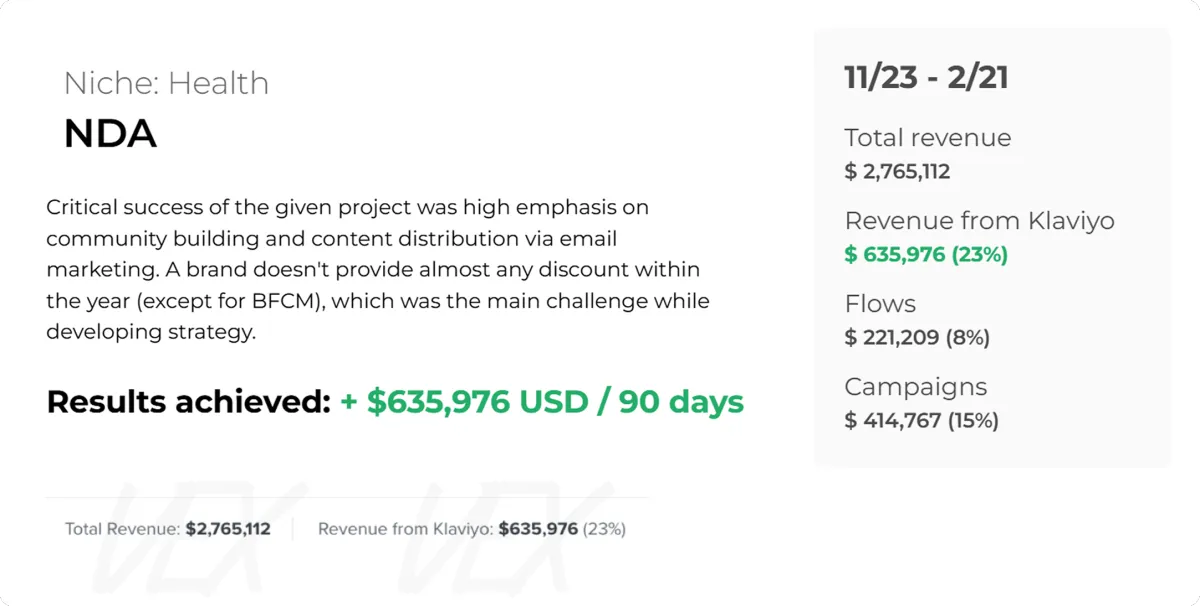The width and height of the screenshot is (1200, 606).
Task: Click the footer 'Total Revenue: $2,765,112' text
Action: coord(168,529)
